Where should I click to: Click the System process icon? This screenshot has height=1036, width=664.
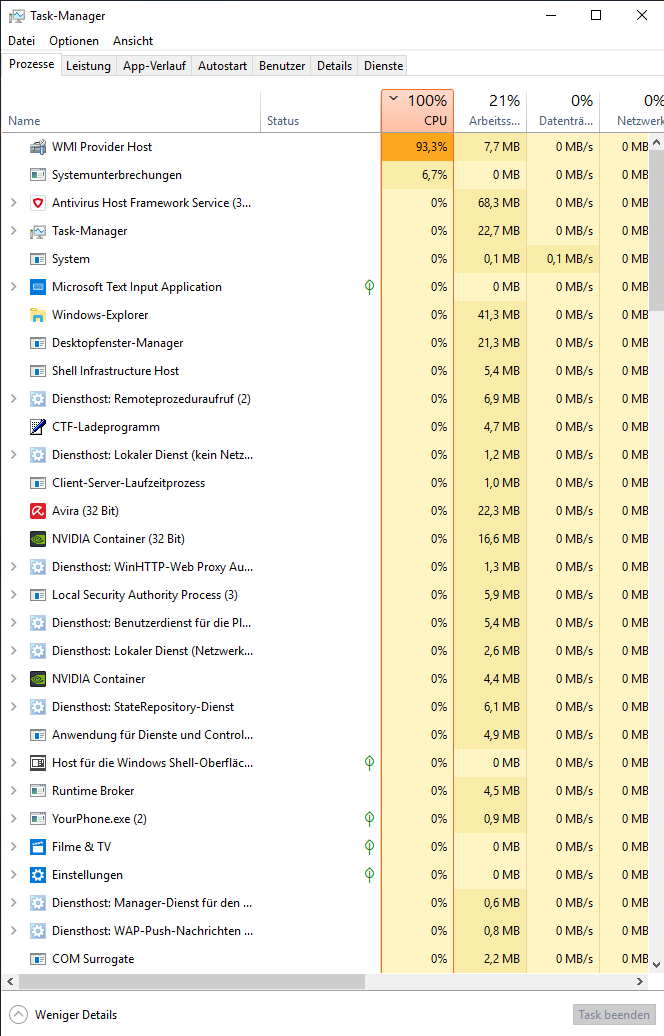[38, 259]
